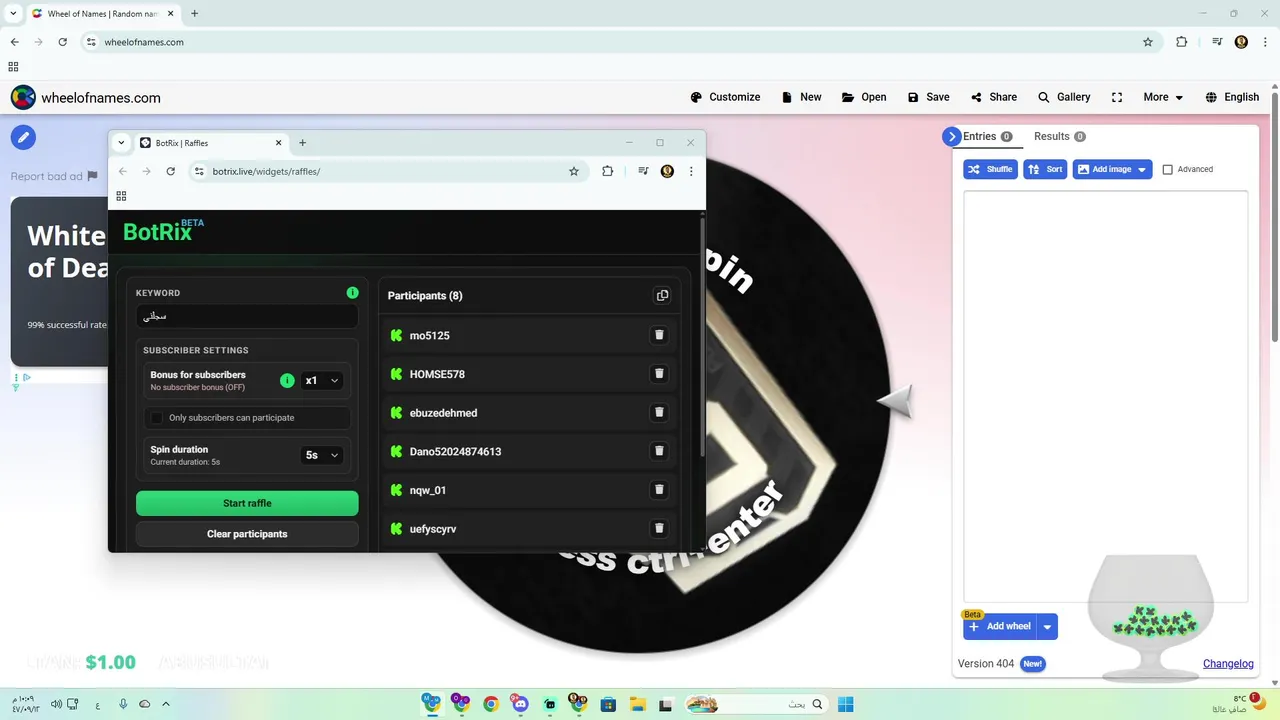
Task: Start the raffle in BotRix
Action: (x=247, y=503)
